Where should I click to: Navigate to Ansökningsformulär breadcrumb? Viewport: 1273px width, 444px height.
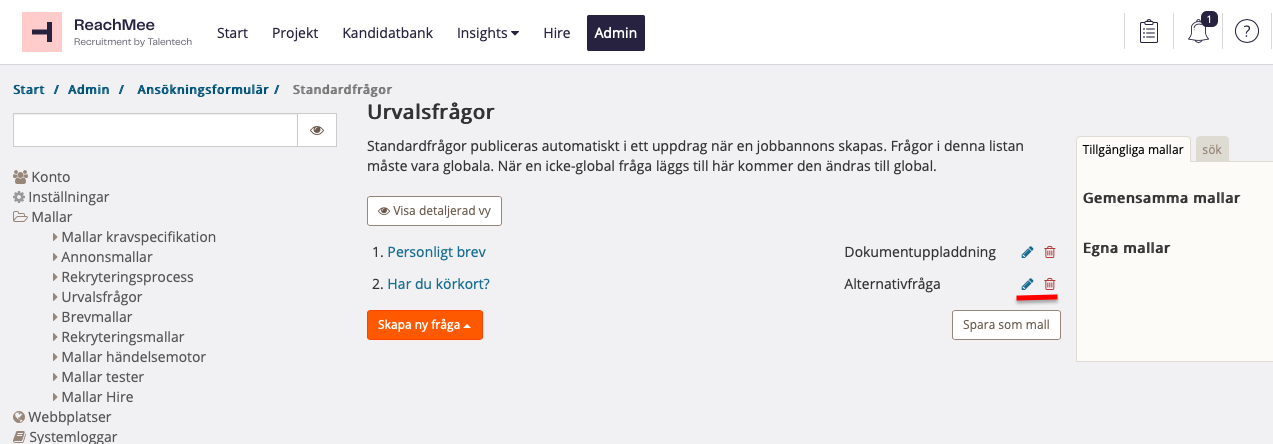203,90
